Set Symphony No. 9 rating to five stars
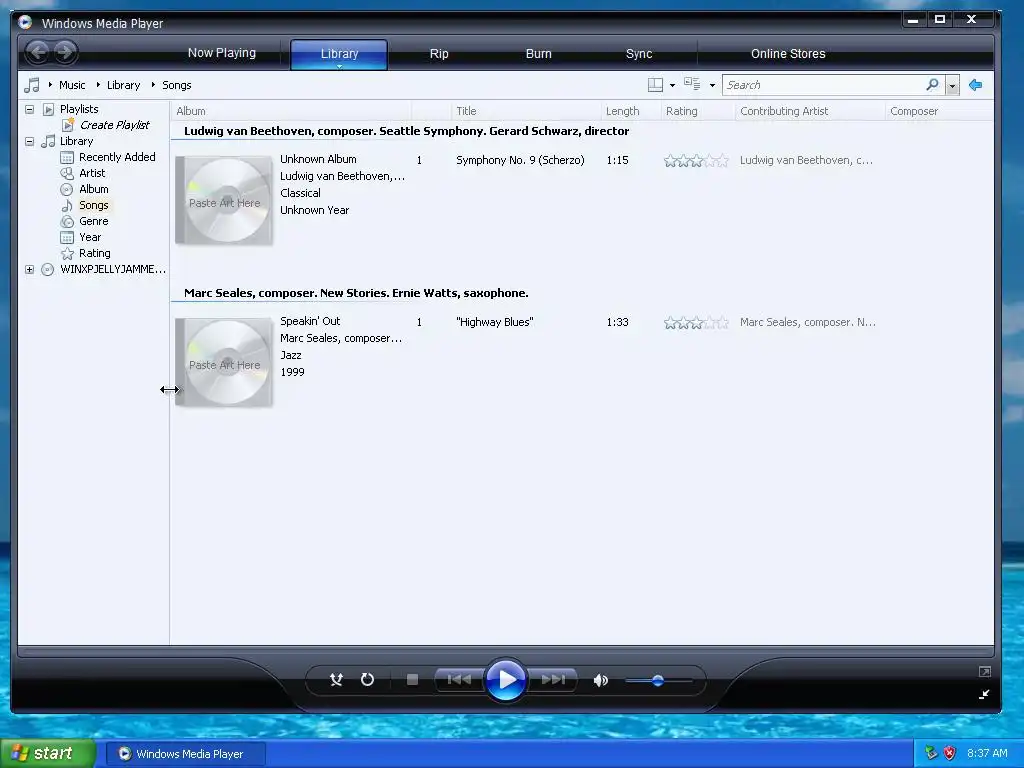The image size is (1024, 768). (722, 161)
